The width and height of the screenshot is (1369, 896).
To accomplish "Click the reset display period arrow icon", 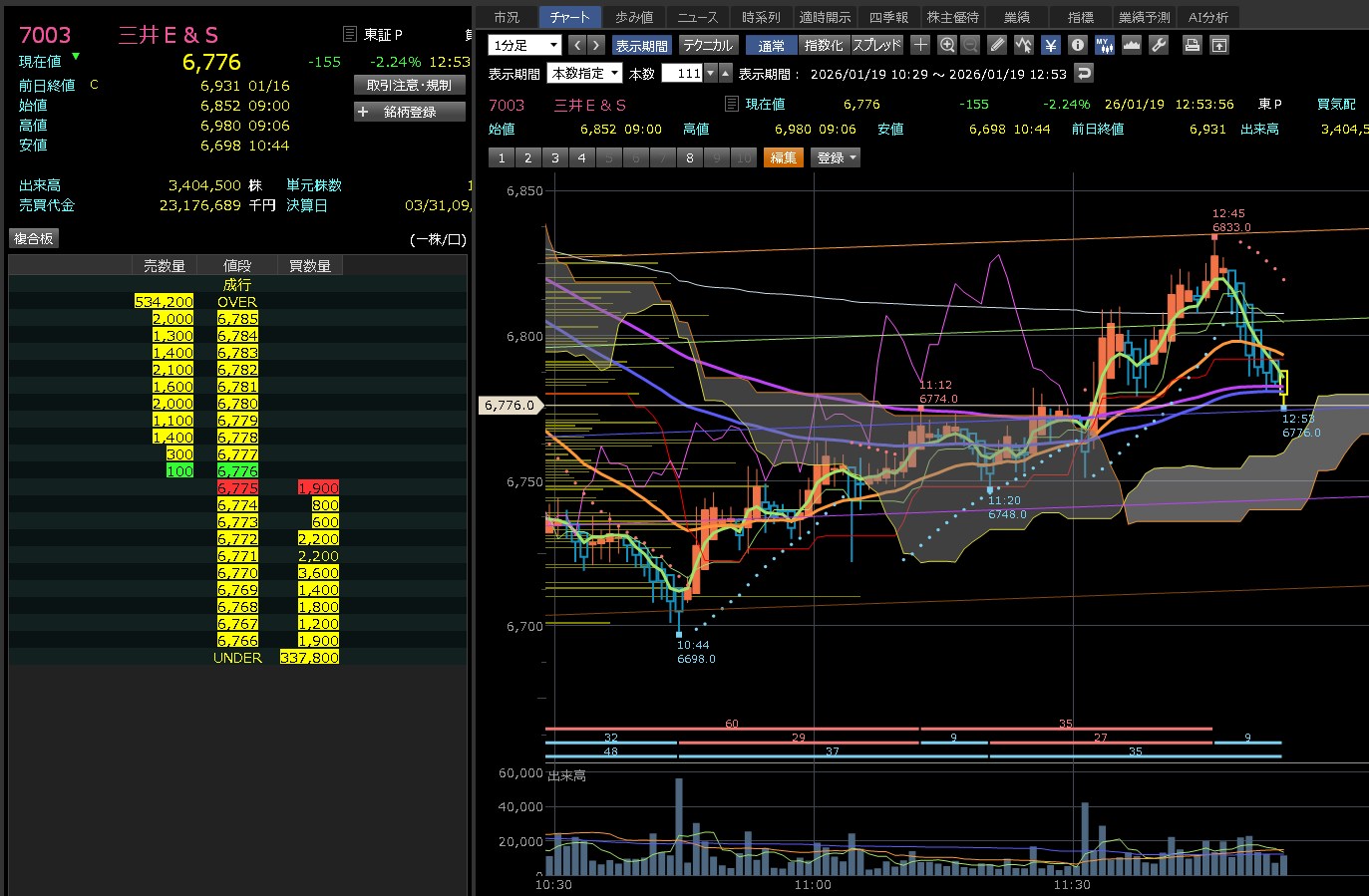I will pos(1084,73).
